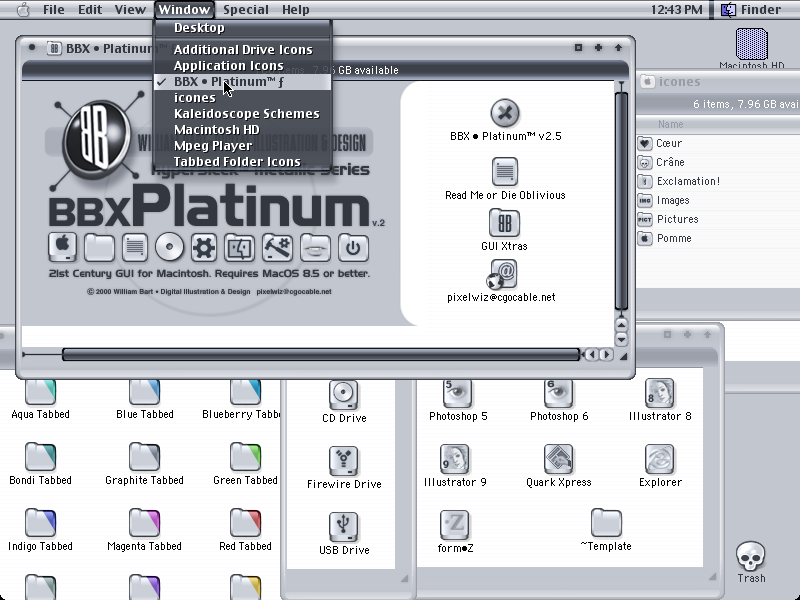This screenshot has width=800, height=600.
Task: Open the GUI Xtras folder icon
Action: coord(504,223)
